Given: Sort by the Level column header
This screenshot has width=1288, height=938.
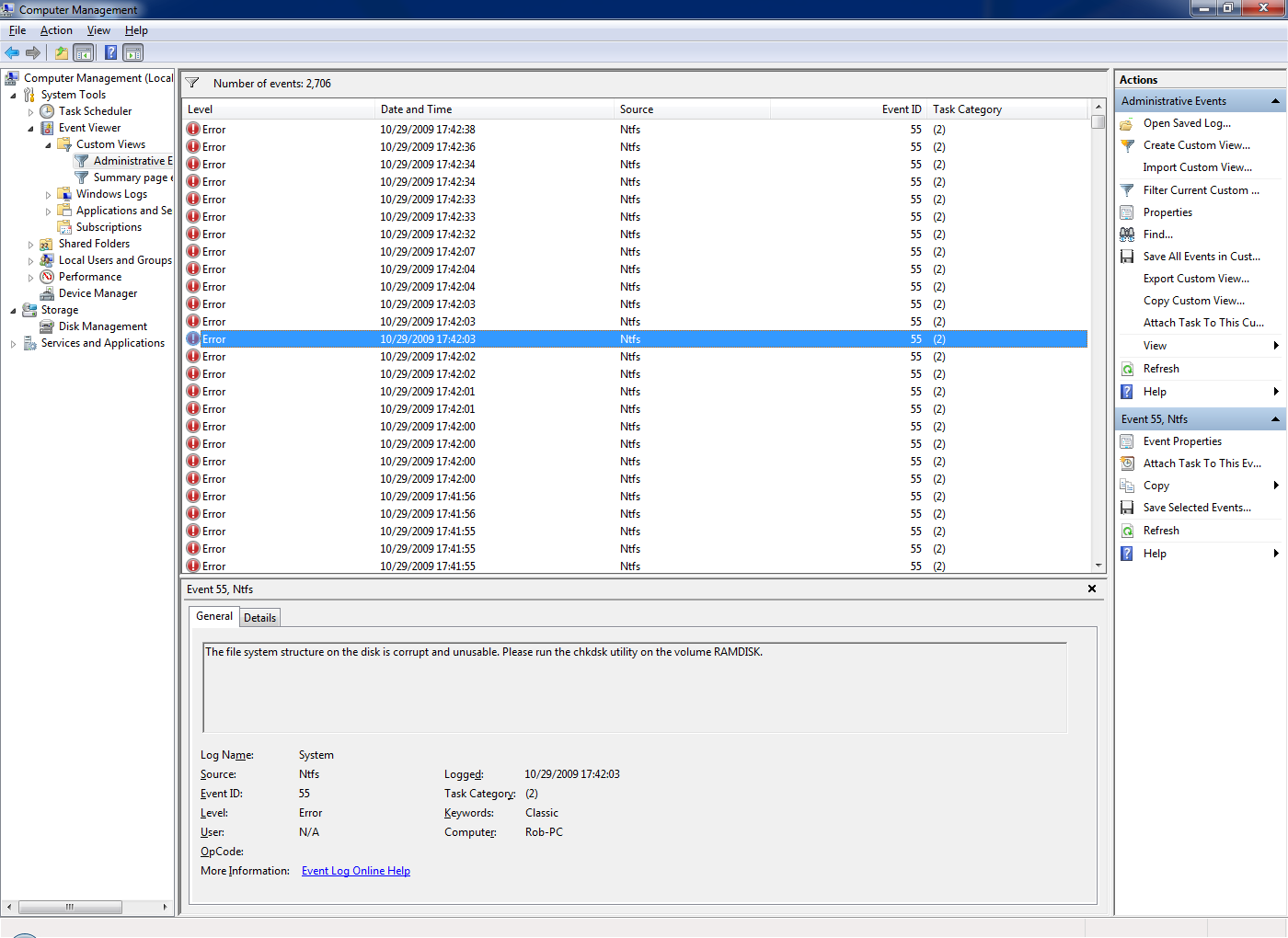Looking at the screenshot, I should click(x=279, y=109).
